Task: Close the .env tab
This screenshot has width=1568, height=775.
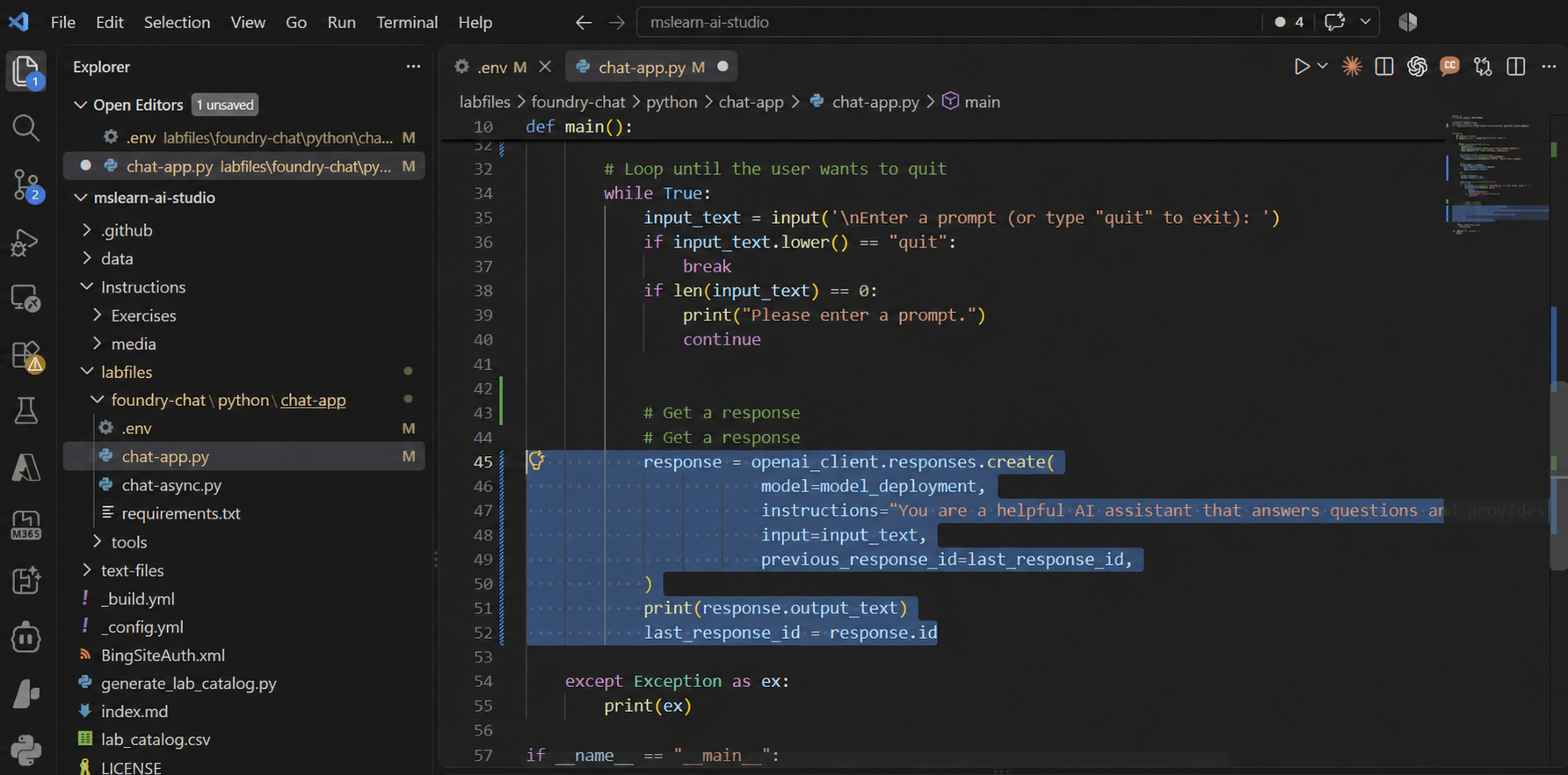Action: 545,67
